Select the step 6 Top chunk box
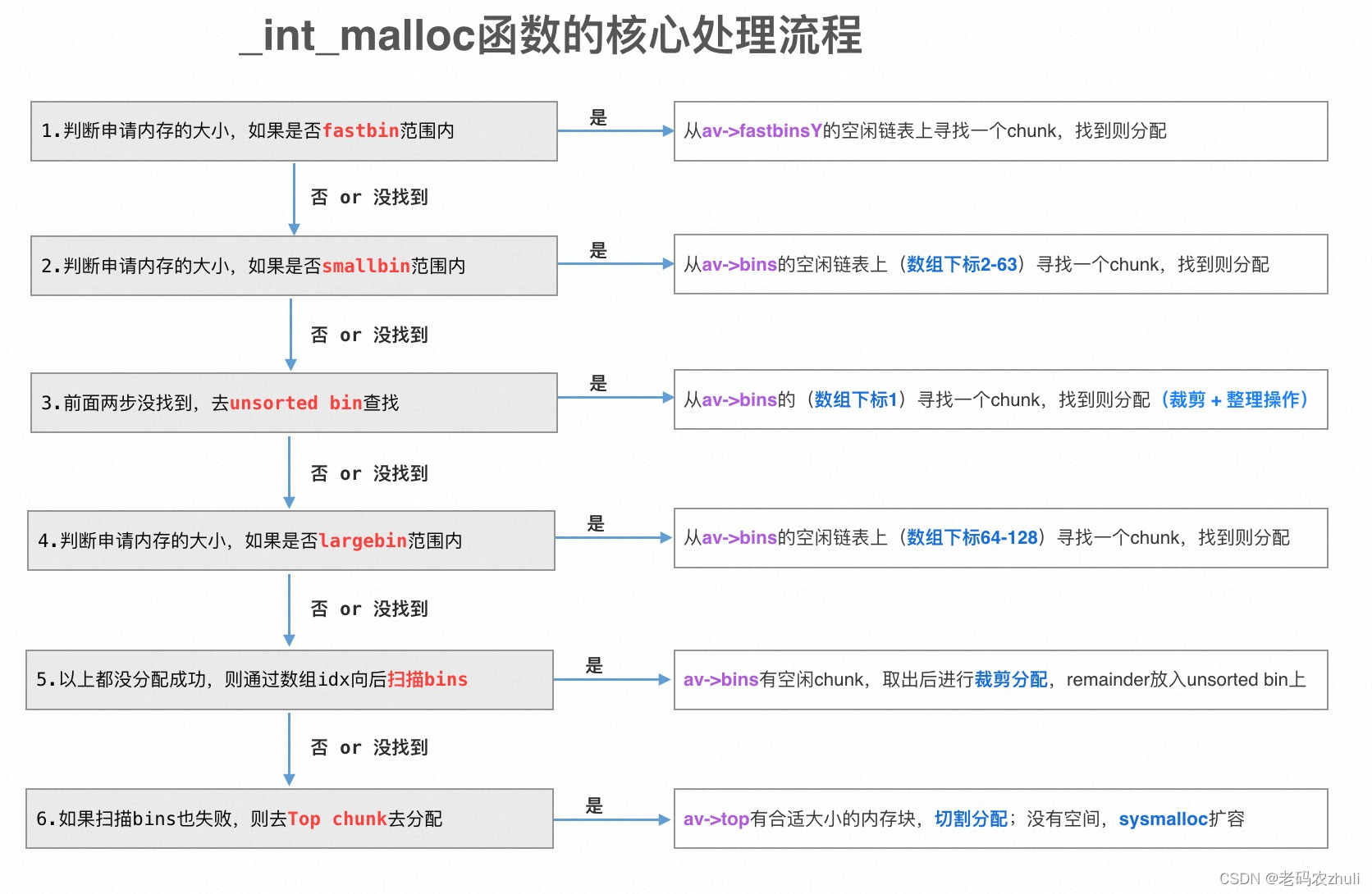This screenshot has height=894, width=1372. pyautogui.click(x=290, y=819)
